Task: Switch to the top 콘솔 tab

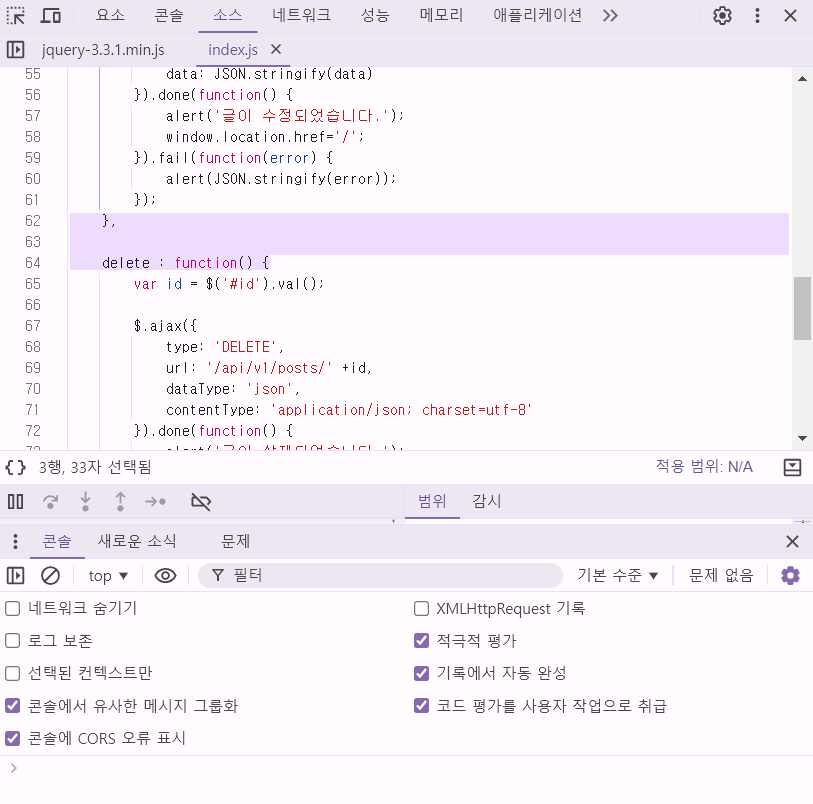Action: tap(169, 16)
